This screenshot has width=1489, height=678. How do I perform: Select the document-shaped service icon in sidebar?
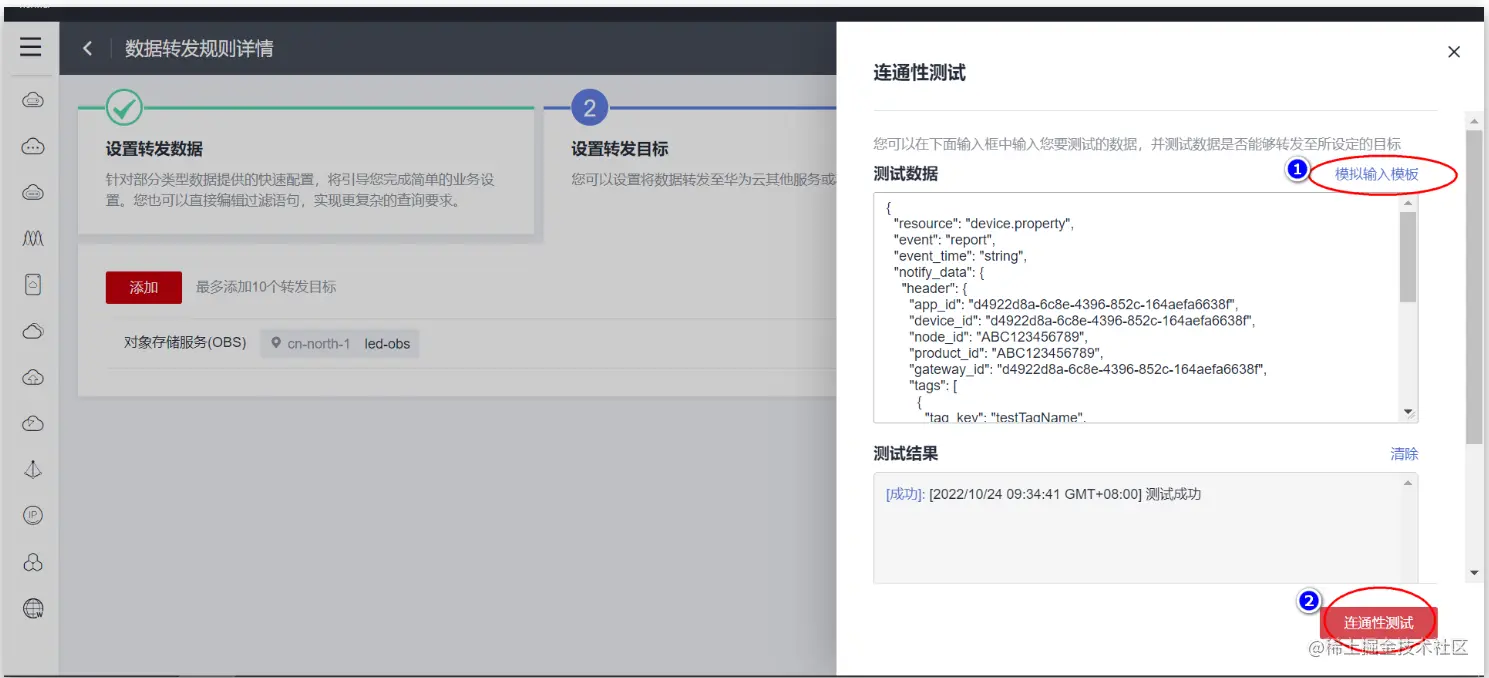point(31,284)
